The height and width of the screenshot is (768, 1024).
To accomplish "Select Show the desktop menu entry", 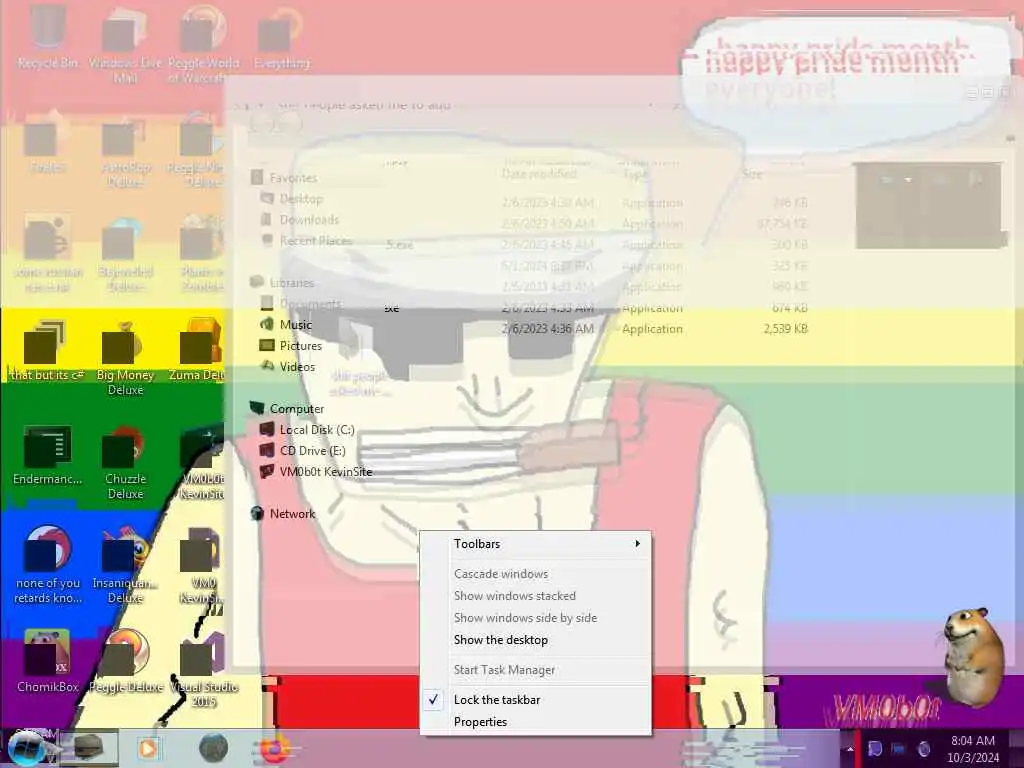I will click(536, 640).
